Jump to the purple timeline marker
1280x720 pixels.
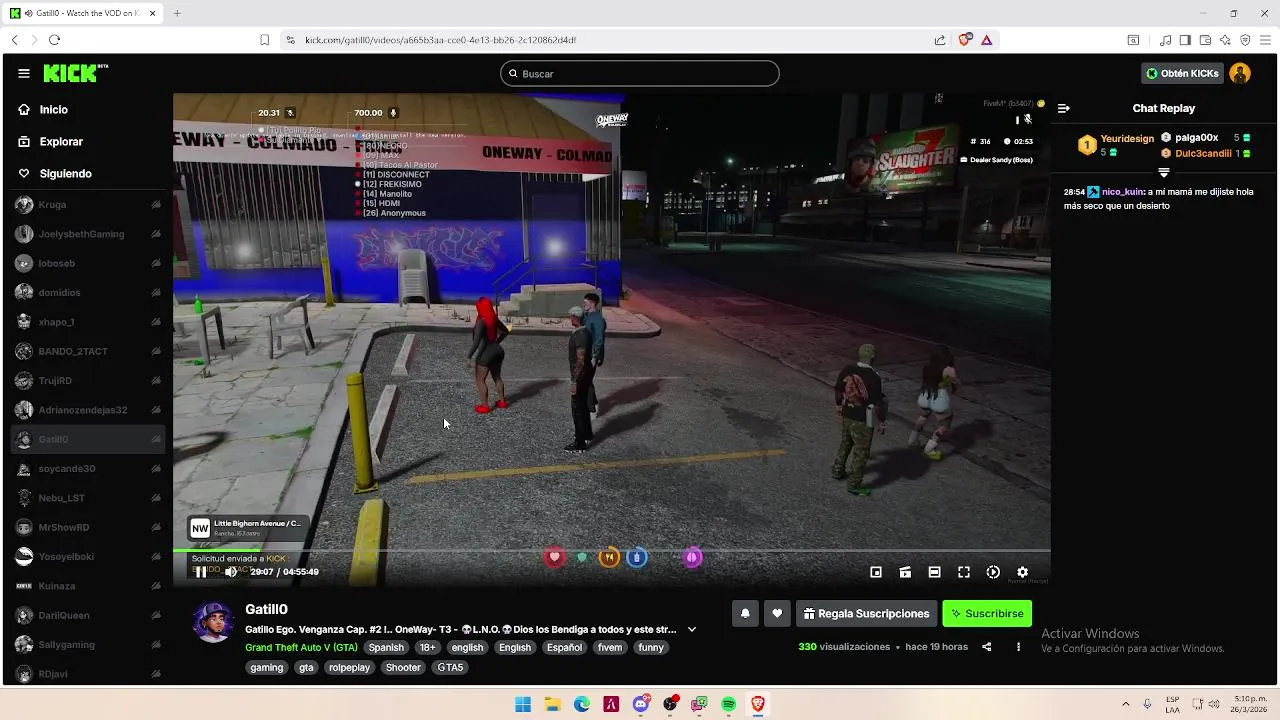click(x=692, y=558)
